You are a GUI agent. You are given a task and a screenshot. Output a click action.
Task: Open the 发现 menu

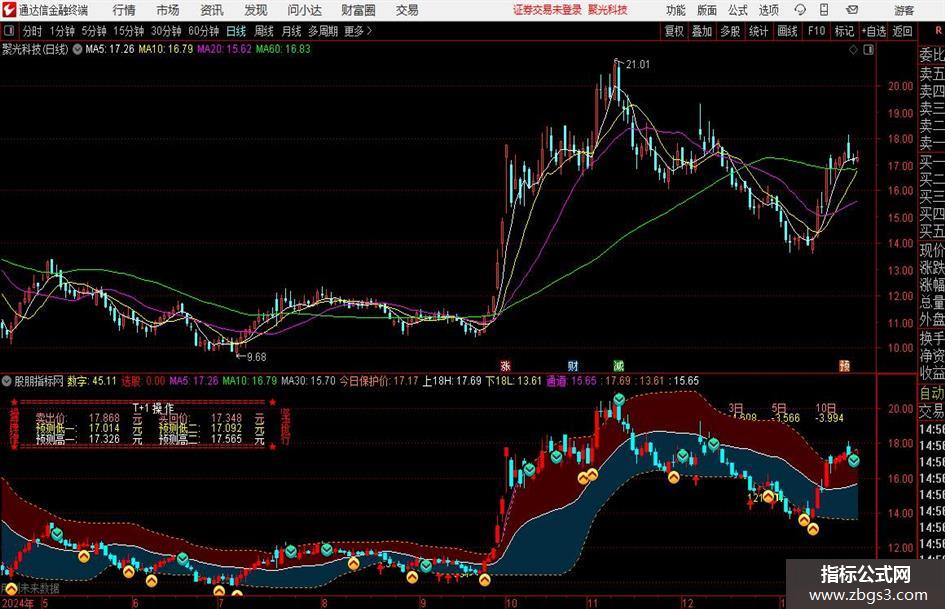pyautogui.click(x=256, y=10)
